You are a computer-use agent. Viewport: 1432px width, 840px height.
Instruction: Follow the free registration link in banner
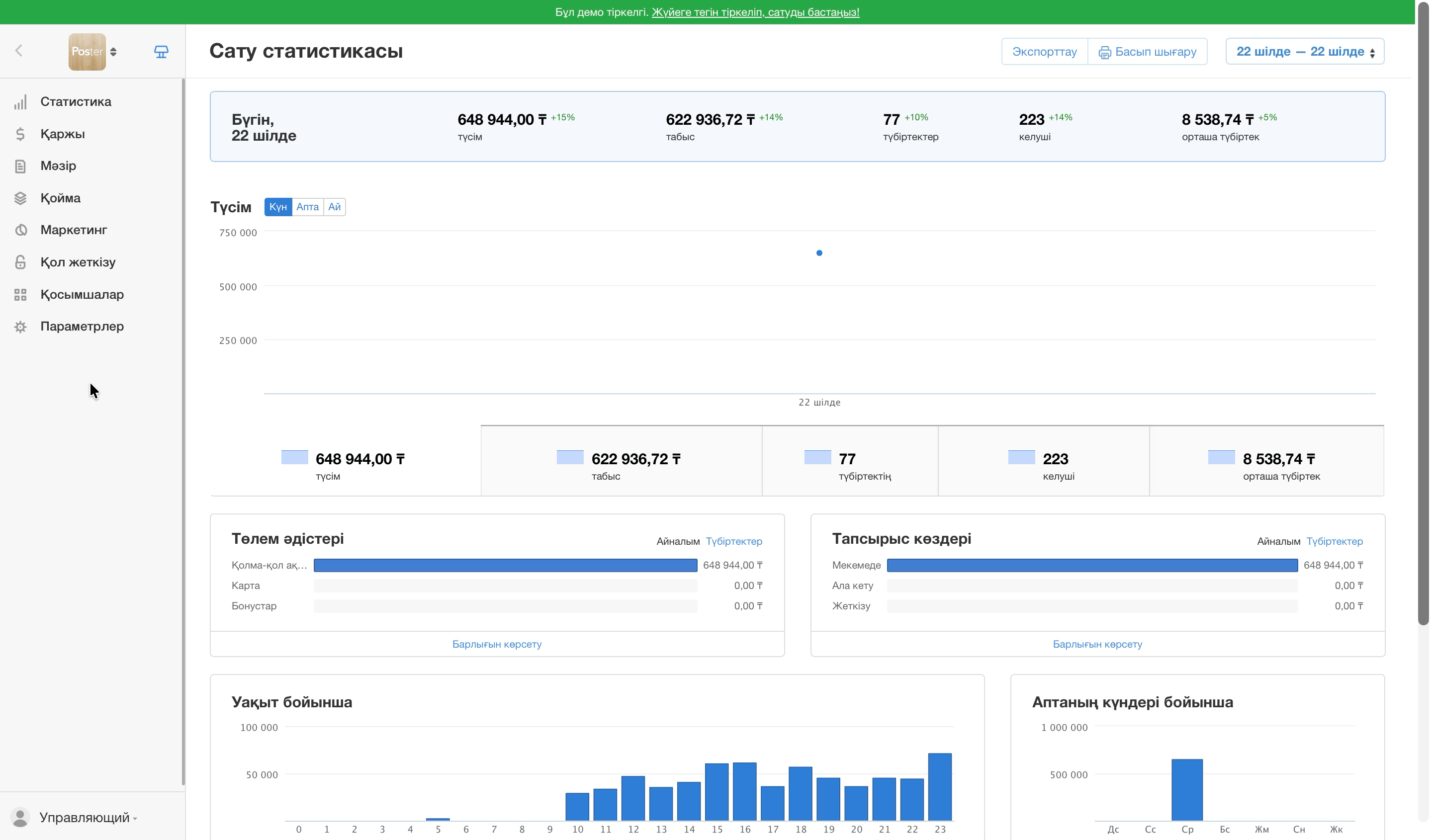[x=755, y=12]
